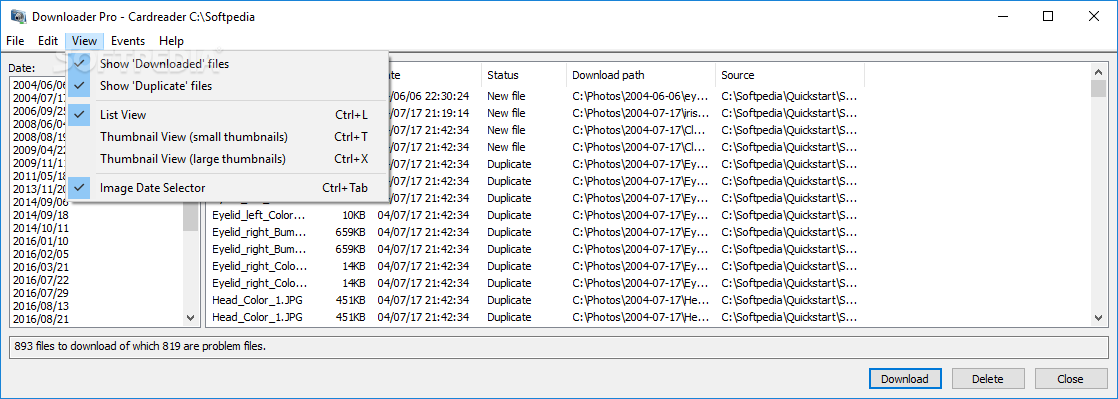Click the Downloader Pro app icon in title bar
1118x399 pixels.
[x=18, y=16]
